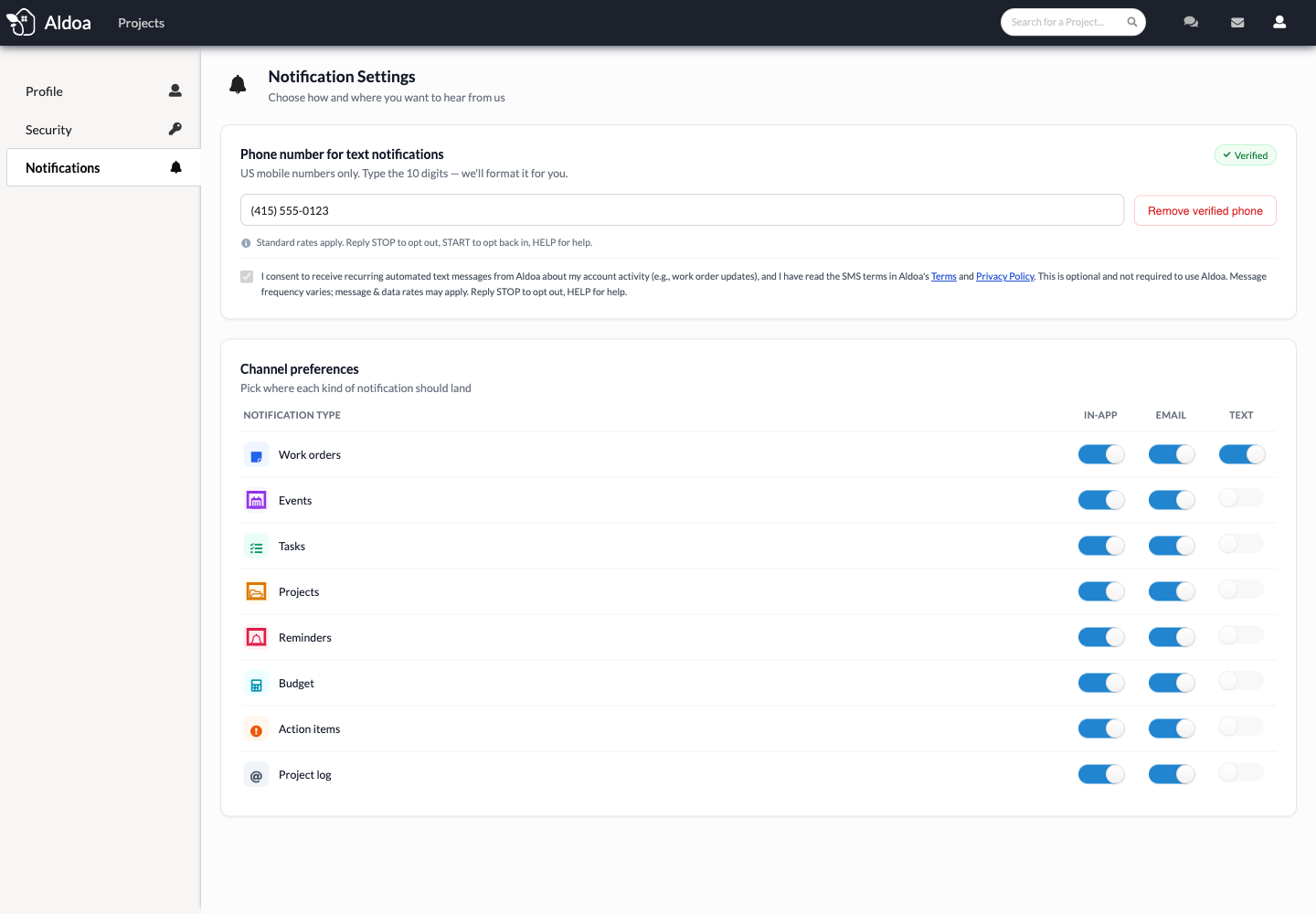
Task: Click the search magnifier icon
Action: point(1132,22)
